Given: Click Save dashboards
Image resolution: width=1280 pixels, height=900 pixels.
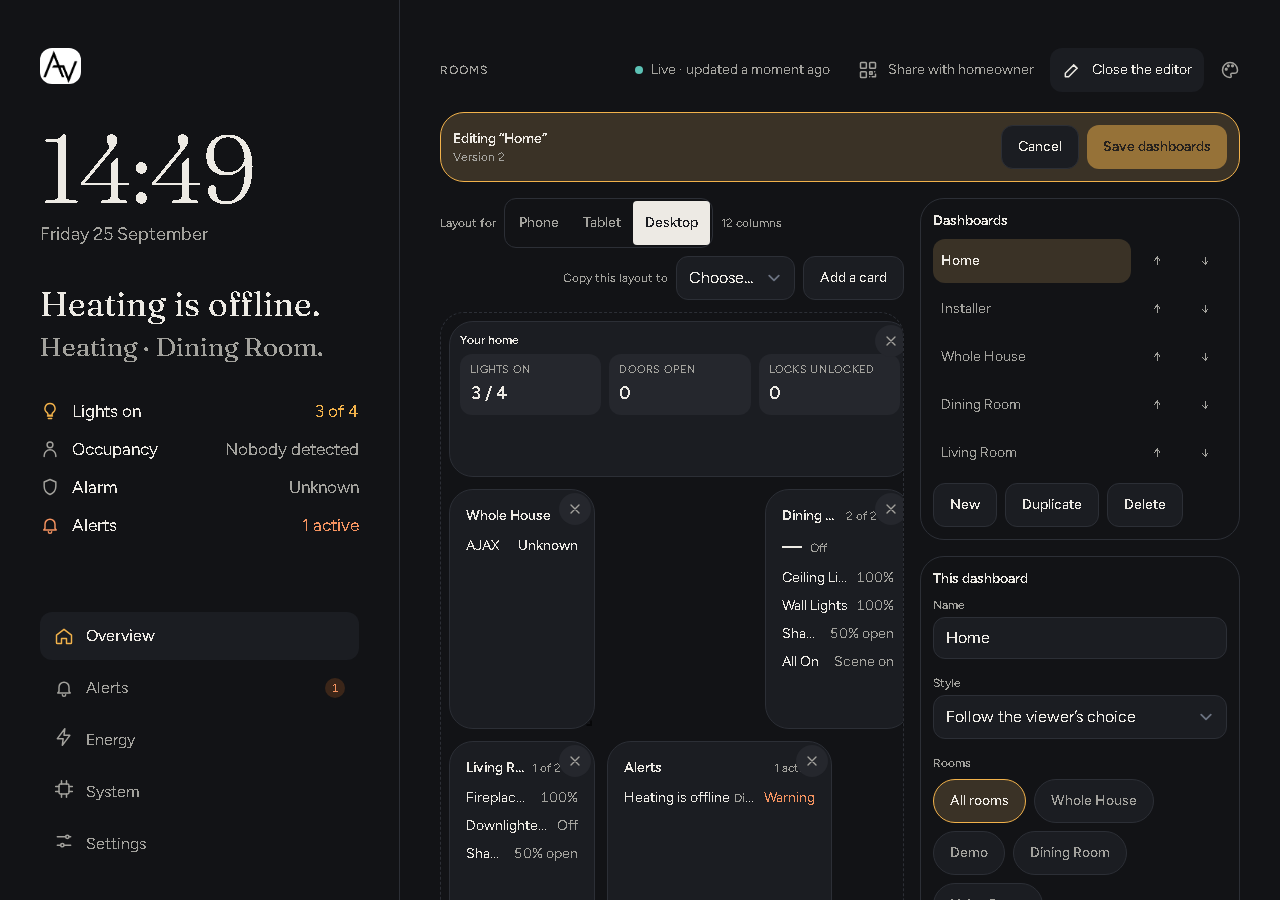Looking at the screenshot, I should coord(1157,147).
